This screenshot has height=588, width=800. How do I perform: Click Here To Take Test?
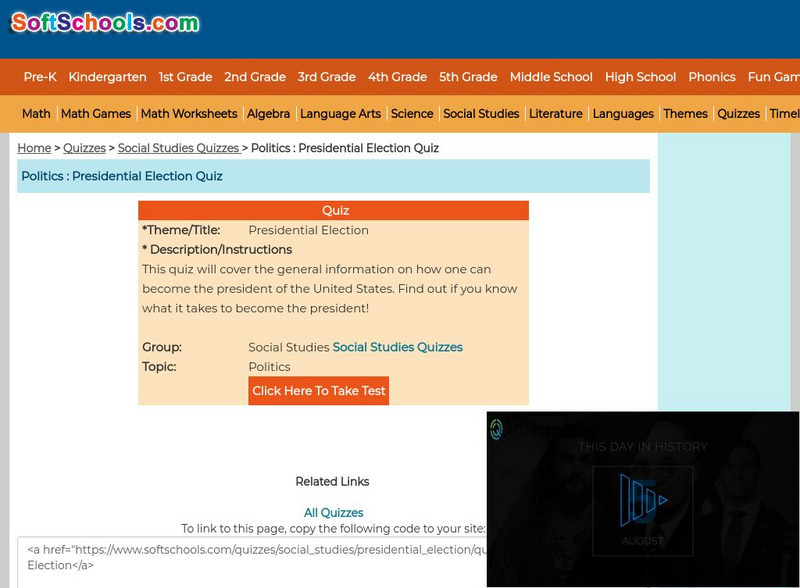317,392
